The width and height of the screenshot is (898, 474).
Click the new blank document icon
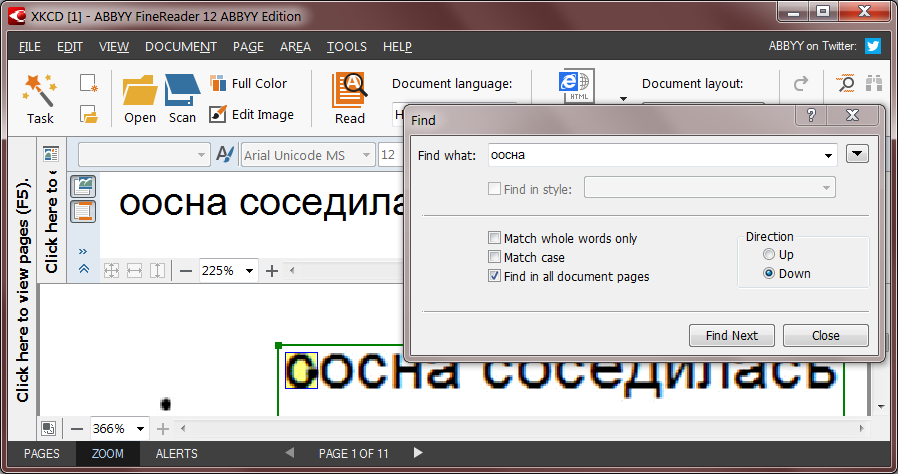[89, 84]
